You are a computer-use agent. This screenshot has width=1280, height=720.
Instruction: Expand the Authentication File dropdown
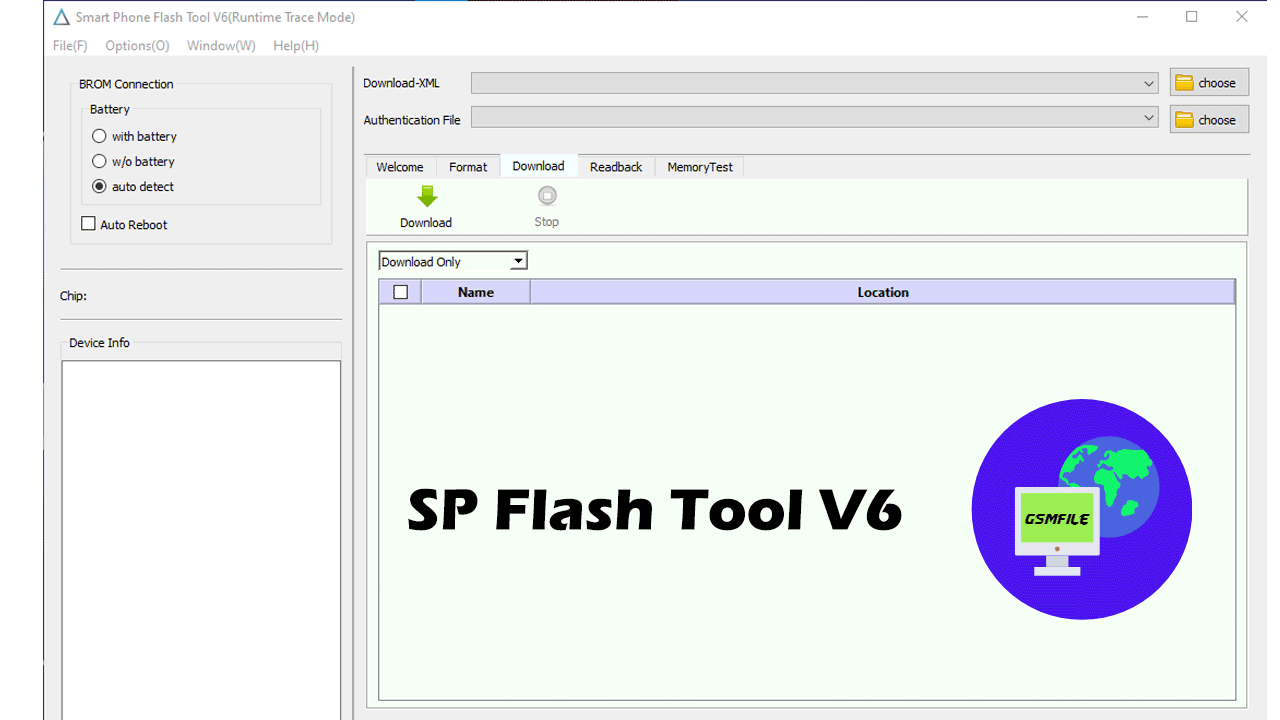1148,119
